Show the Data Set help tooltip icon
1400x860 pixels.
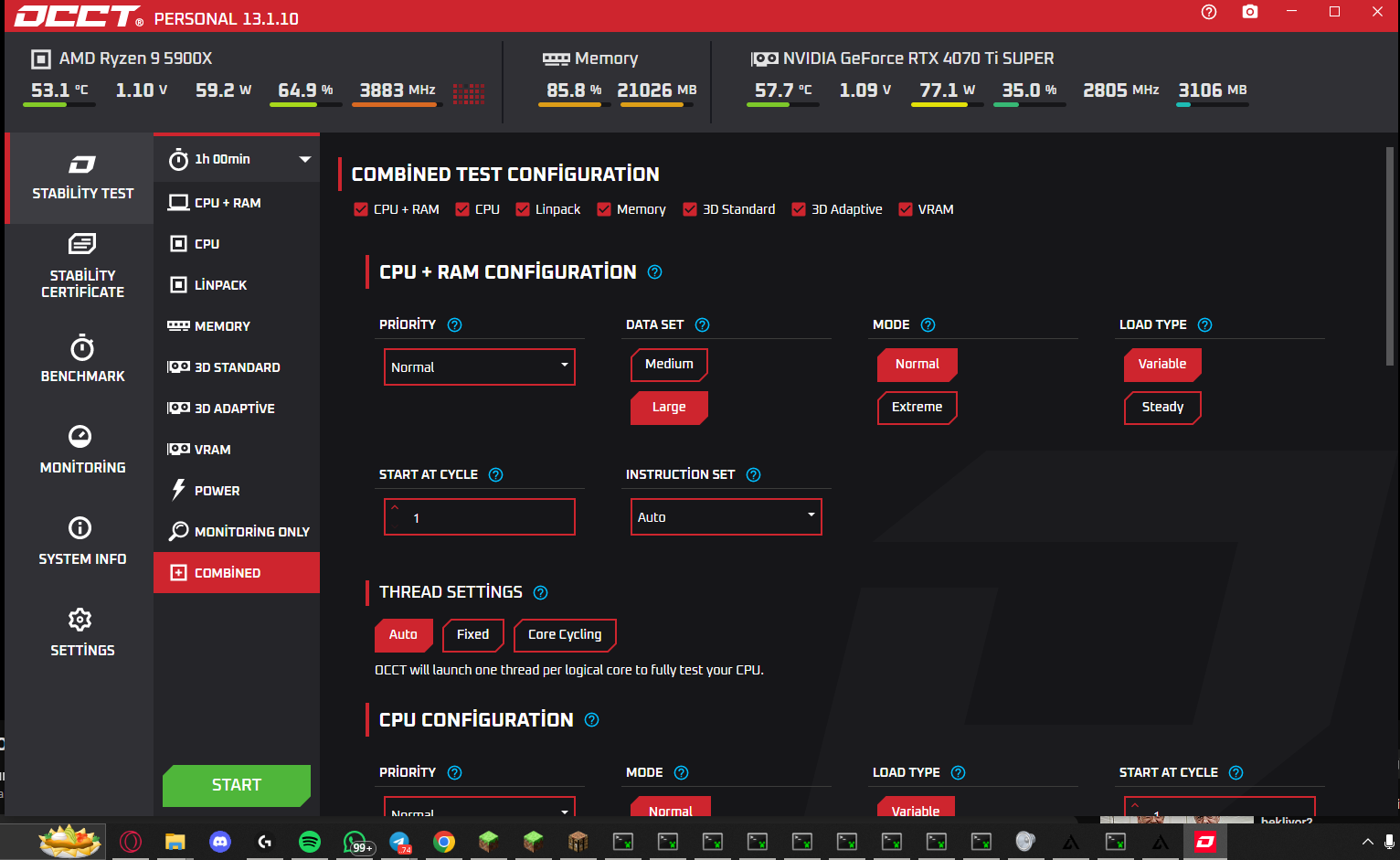702,325
